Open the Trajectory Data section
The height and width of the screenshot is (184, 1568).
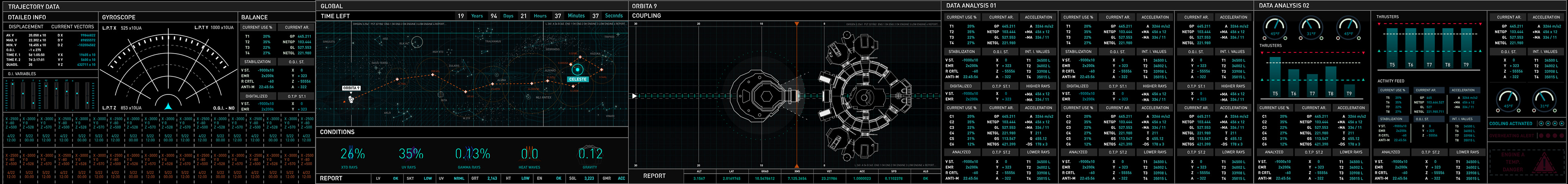point(33,7)
